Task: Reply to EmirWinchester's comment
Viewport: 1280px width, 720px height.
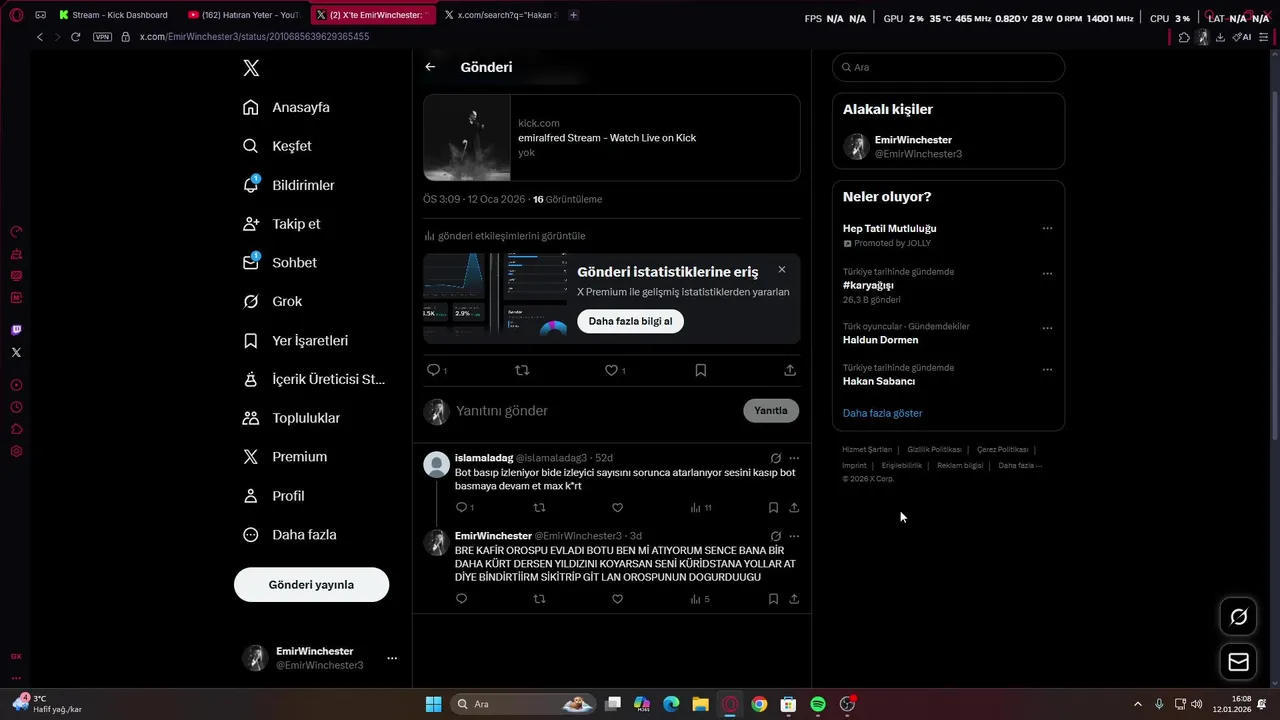Action: click(461, 599)
